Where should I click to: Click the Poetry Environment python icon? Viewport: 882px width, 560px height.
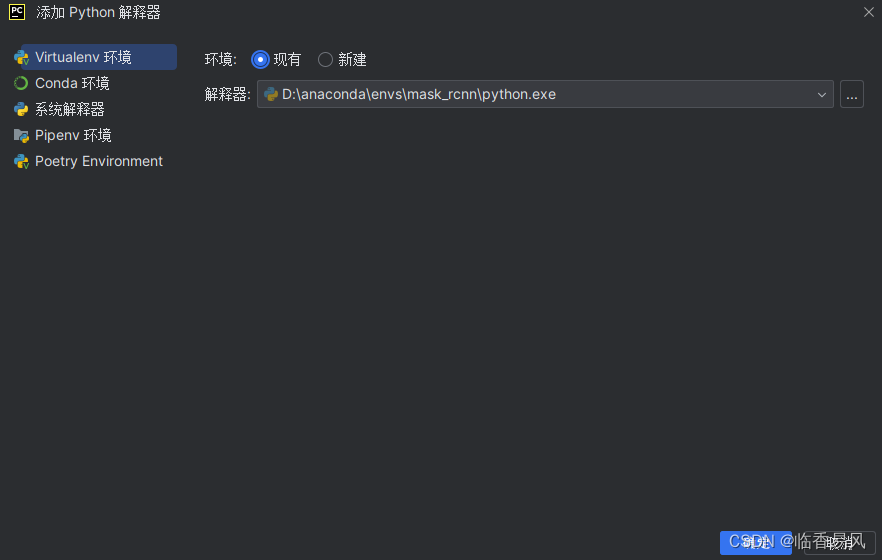21,162
